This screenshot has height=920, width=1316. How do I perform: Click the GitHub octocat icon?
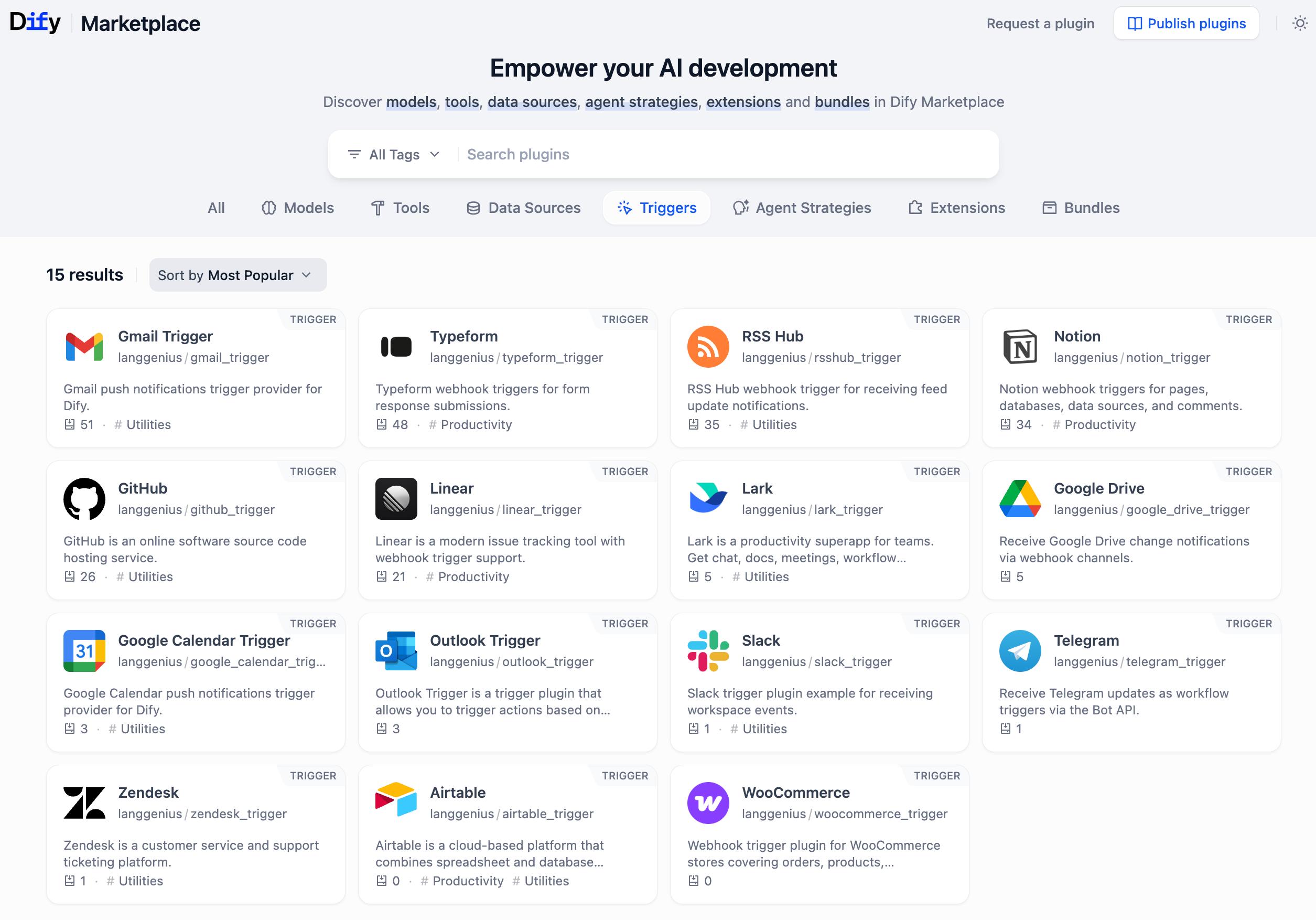point(84,498)
